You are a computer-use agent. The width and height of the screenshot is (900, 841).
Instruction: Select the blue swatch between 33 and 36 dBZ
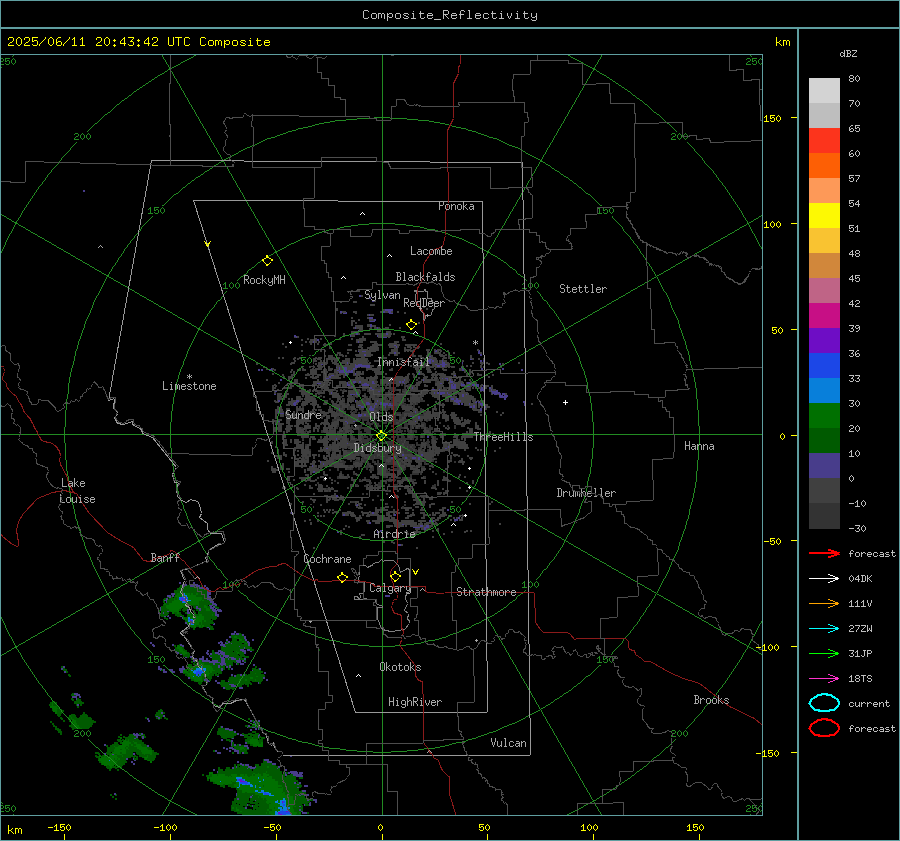pos(824,365)
